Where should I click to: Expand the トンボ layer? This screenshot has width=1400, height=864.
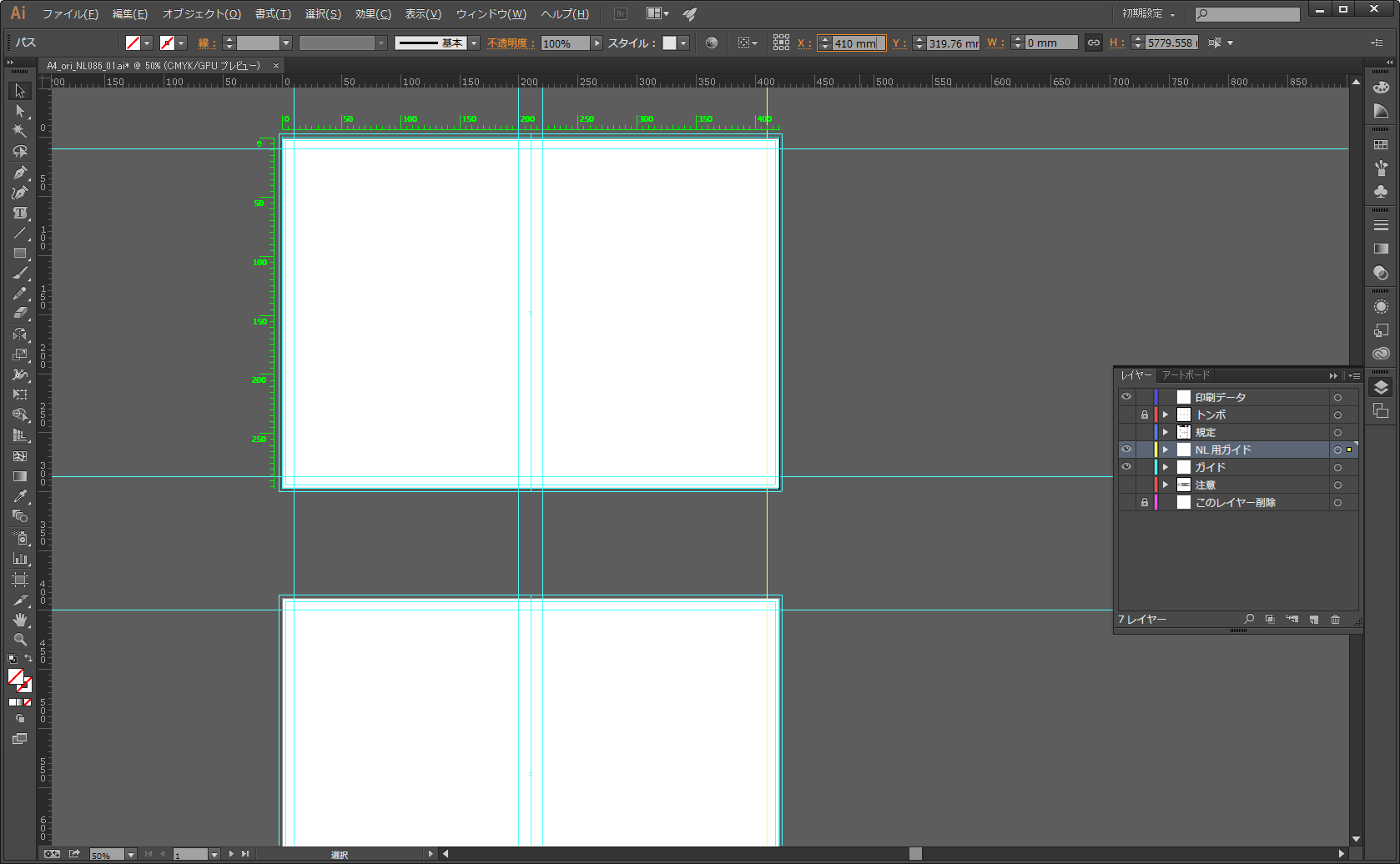tap(1166, 414)
